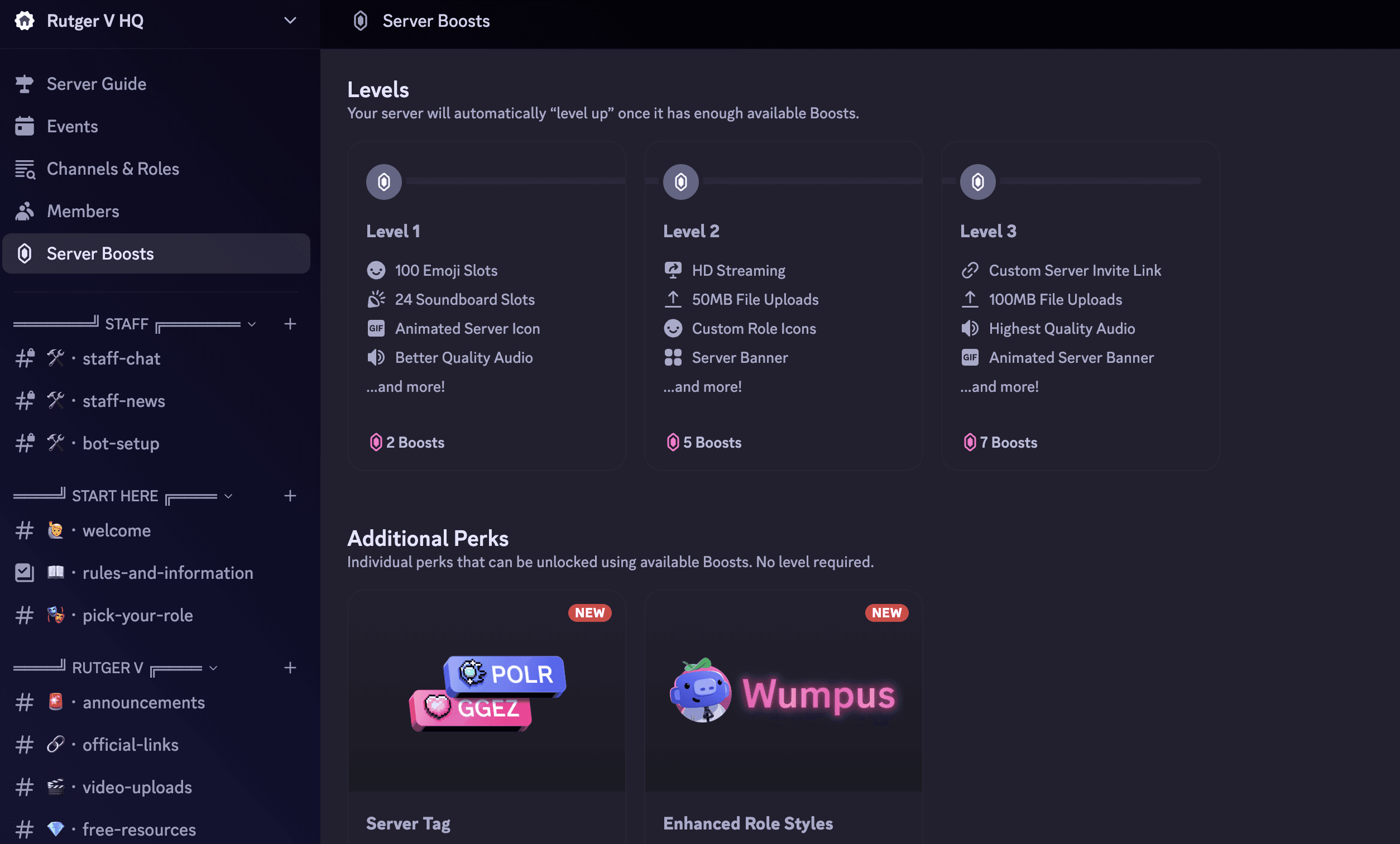Click the Level 1 '...and more!' text
Image resolution: width=1400 pixels, height=844 pixels.
[405, 387]
